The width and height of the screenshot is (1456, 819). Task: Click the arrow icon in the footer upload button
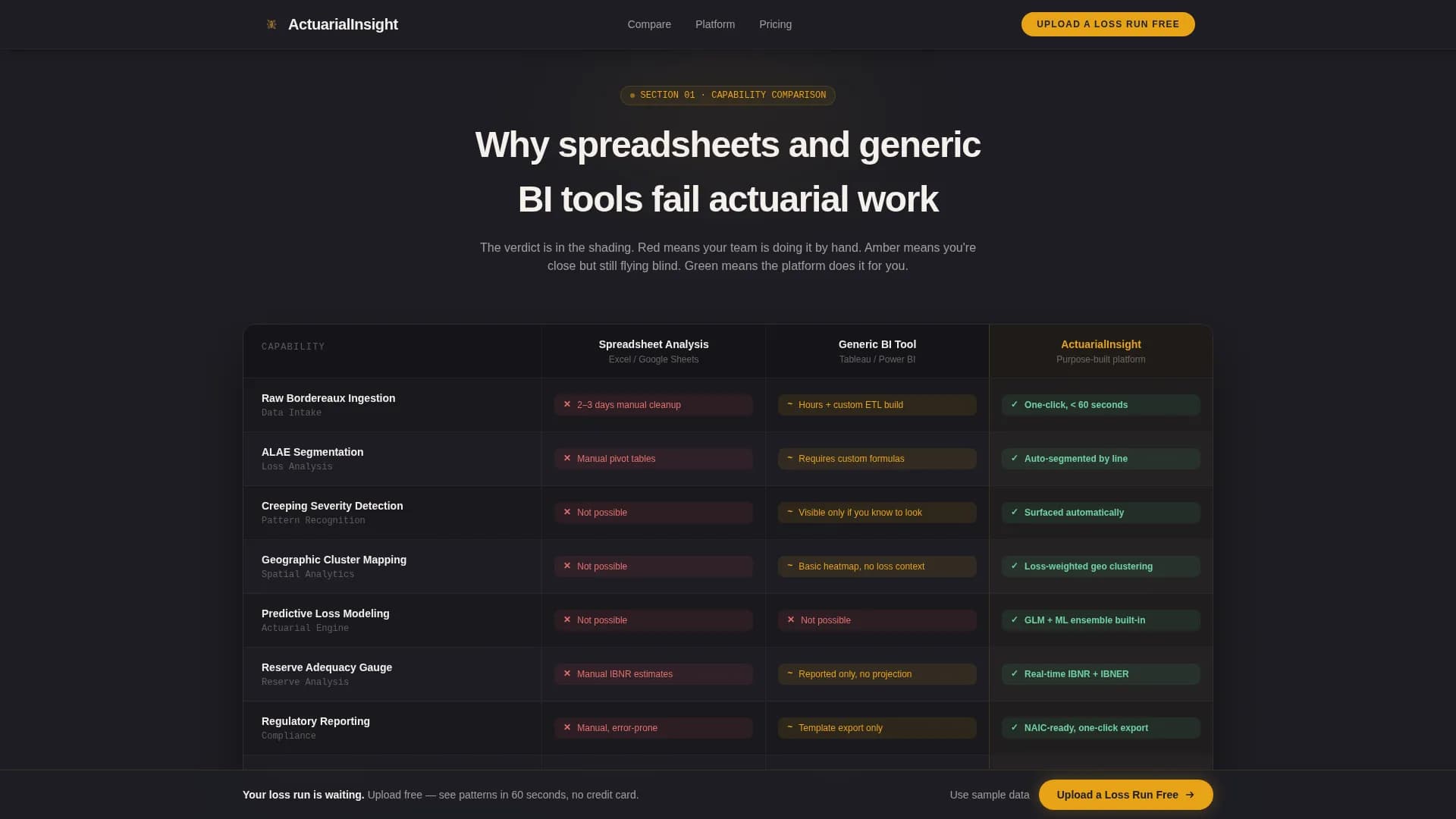[1191, 795]
